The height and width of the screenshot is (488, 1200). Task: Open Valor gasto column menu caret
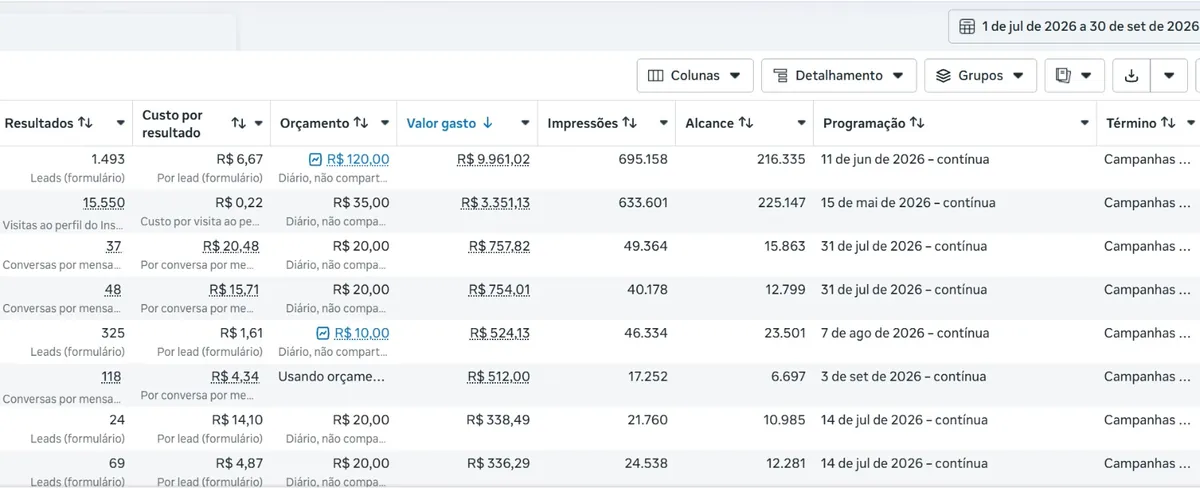click(525, 123)
